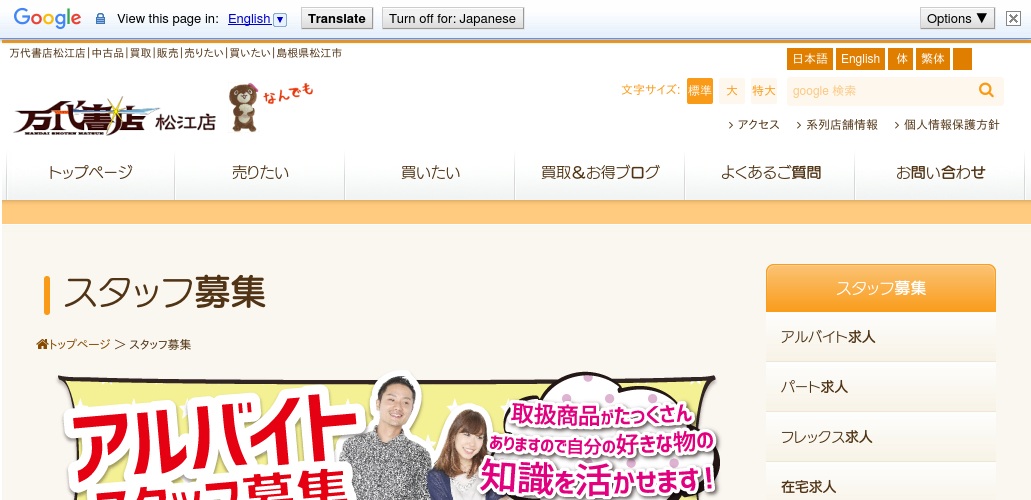Click the google 検索 search field
This screenshot has height=500, width=1031.
click(x=878, y=91)
